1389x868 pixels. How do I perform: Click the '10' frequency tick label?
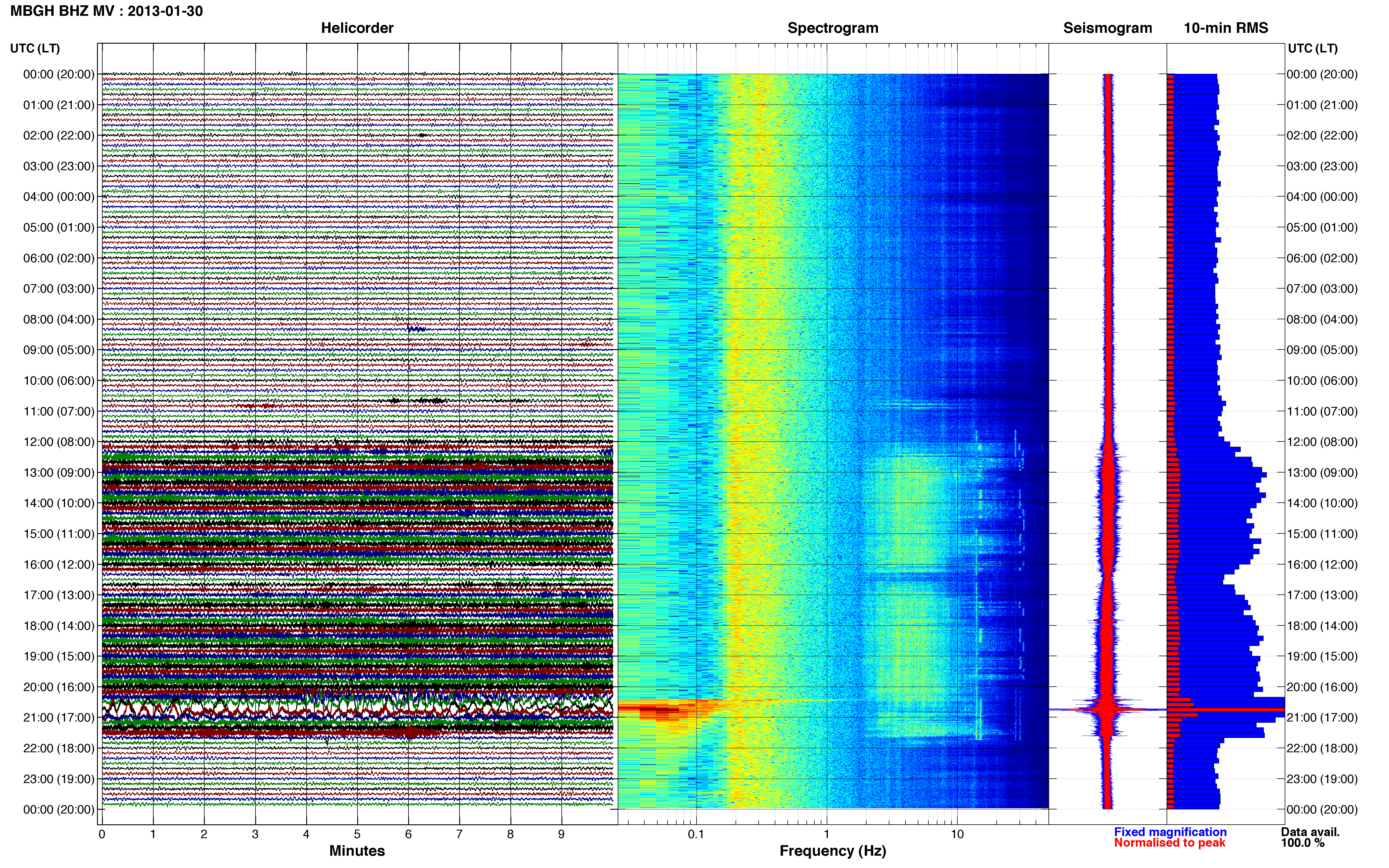957,834
